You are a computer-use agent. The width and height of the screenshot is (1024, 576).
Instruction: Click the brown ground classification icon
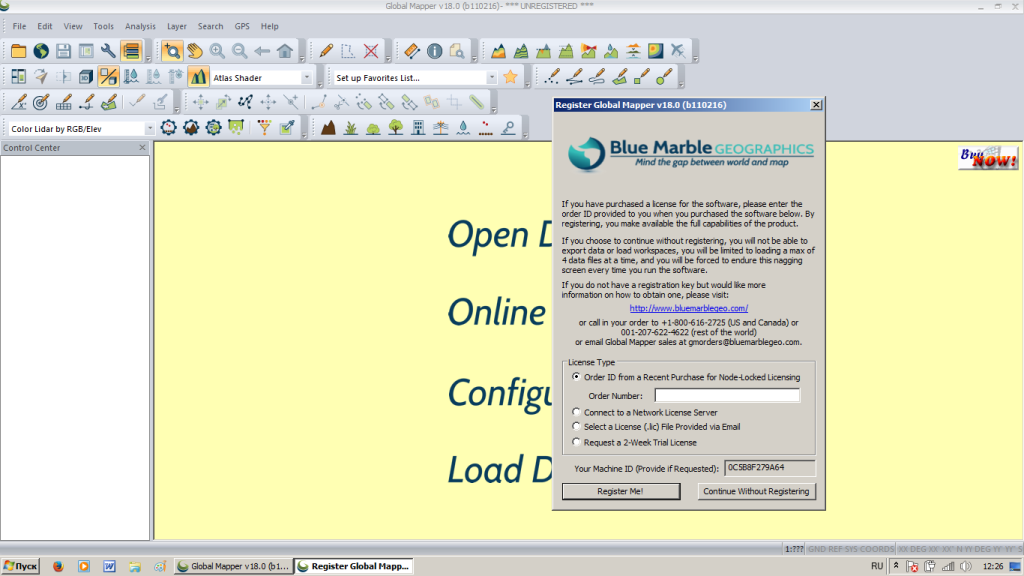click(328, 128)
